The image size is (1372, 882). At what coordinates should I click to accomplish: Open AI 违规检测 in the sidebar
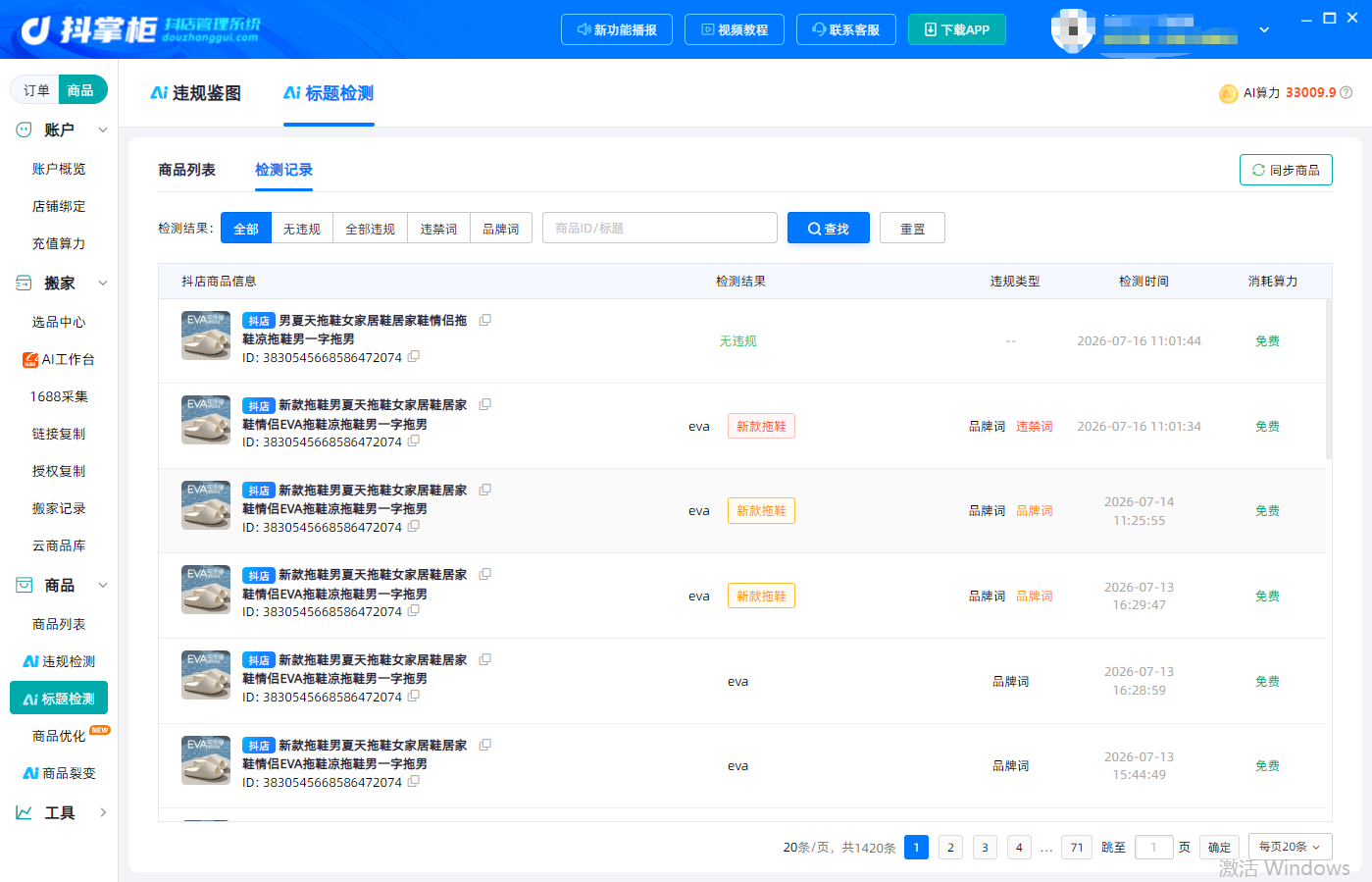pos(59,661)
